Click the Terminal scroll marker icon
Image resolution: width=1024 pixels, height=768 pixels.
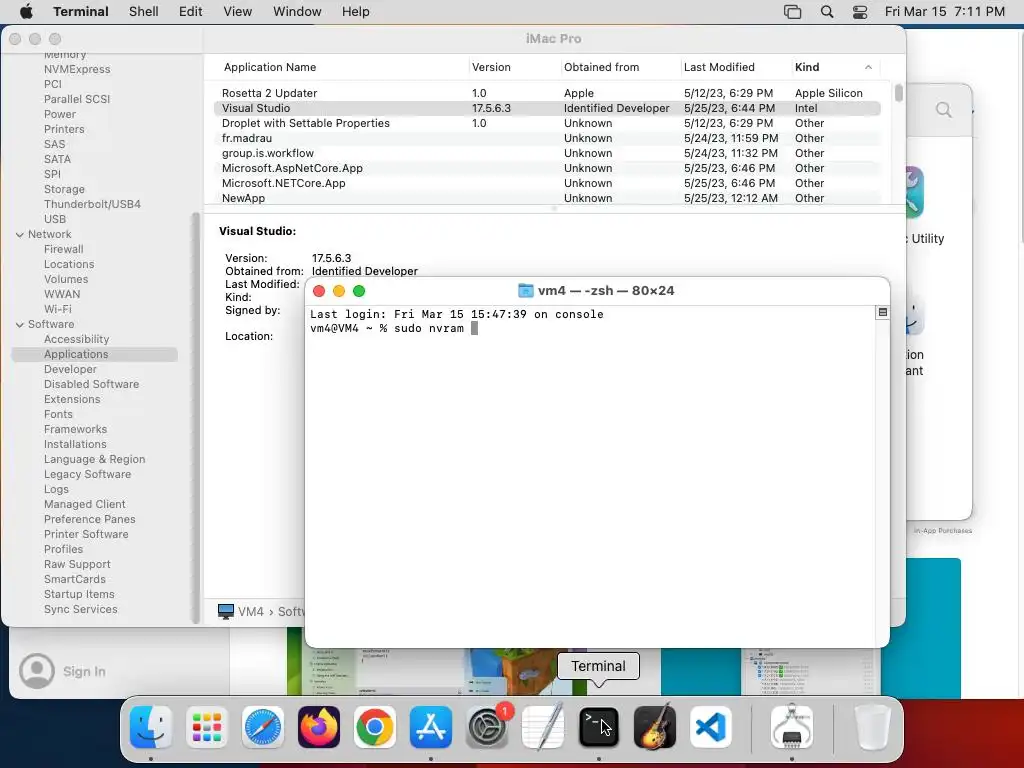[x=882, y=313]
